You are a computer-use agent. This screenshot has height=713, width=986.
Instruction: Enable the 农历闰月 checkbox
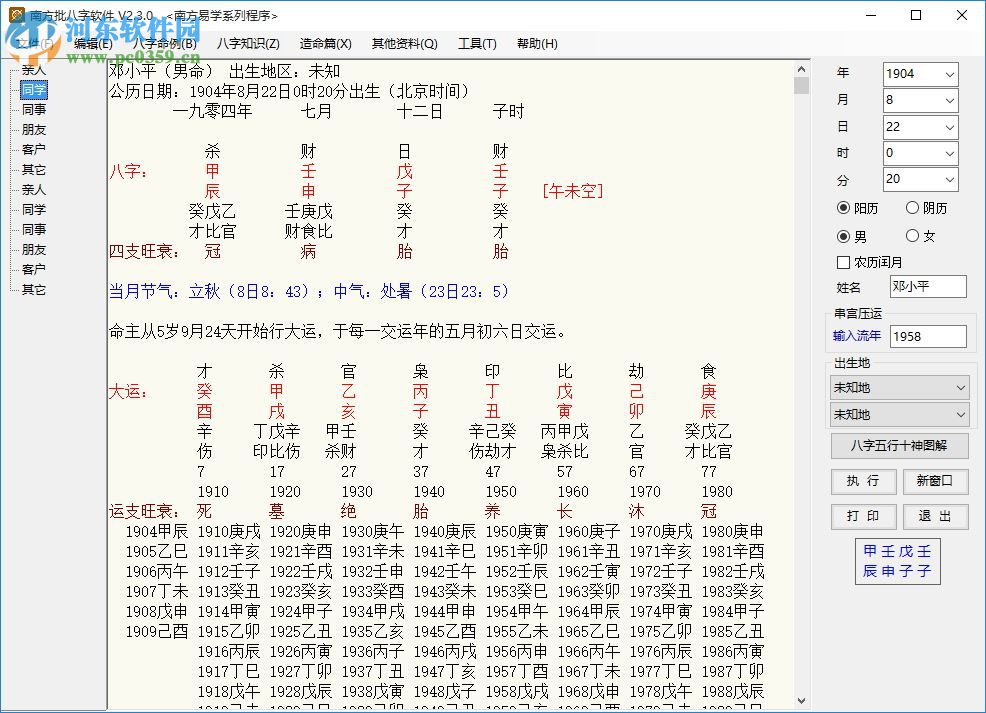(x=845, y=262)
